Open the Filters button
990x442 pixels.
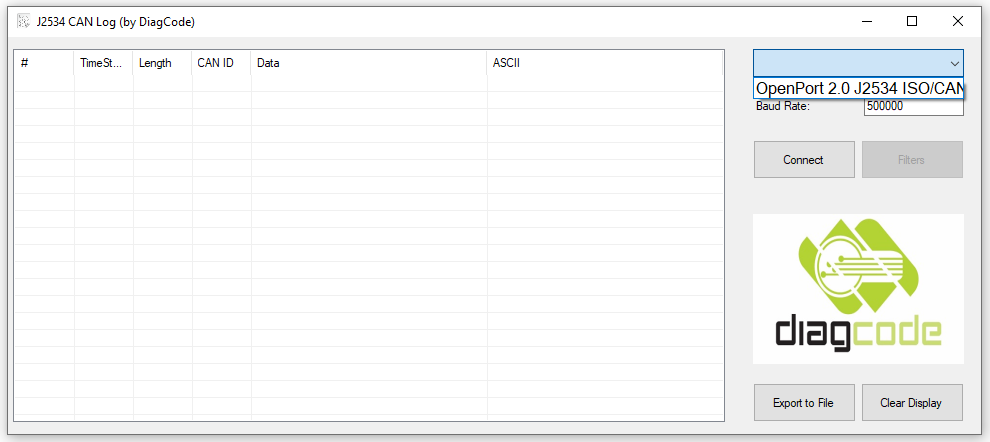pos(912,160)
